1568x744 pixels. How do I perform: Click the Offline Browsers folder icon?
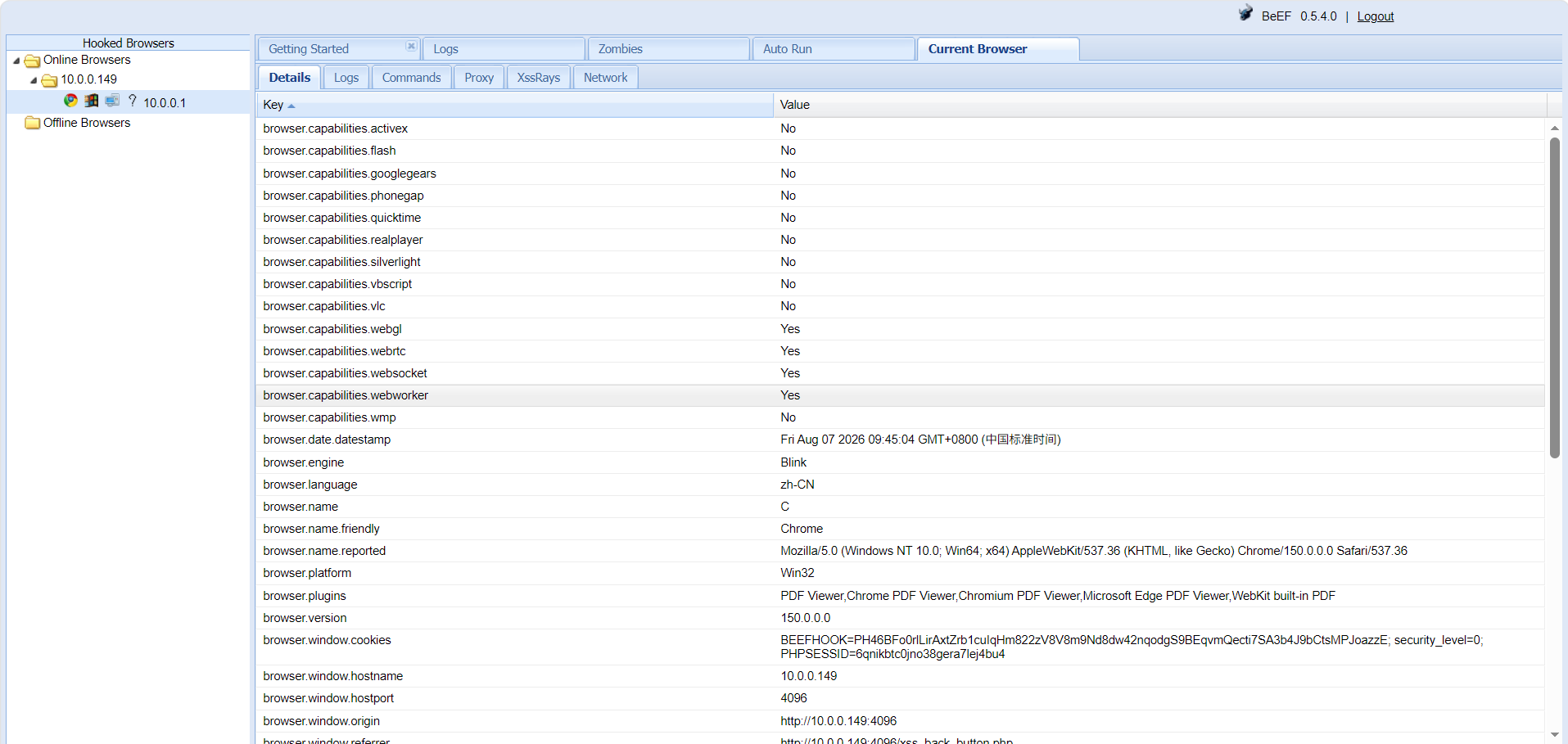[33, 123]
